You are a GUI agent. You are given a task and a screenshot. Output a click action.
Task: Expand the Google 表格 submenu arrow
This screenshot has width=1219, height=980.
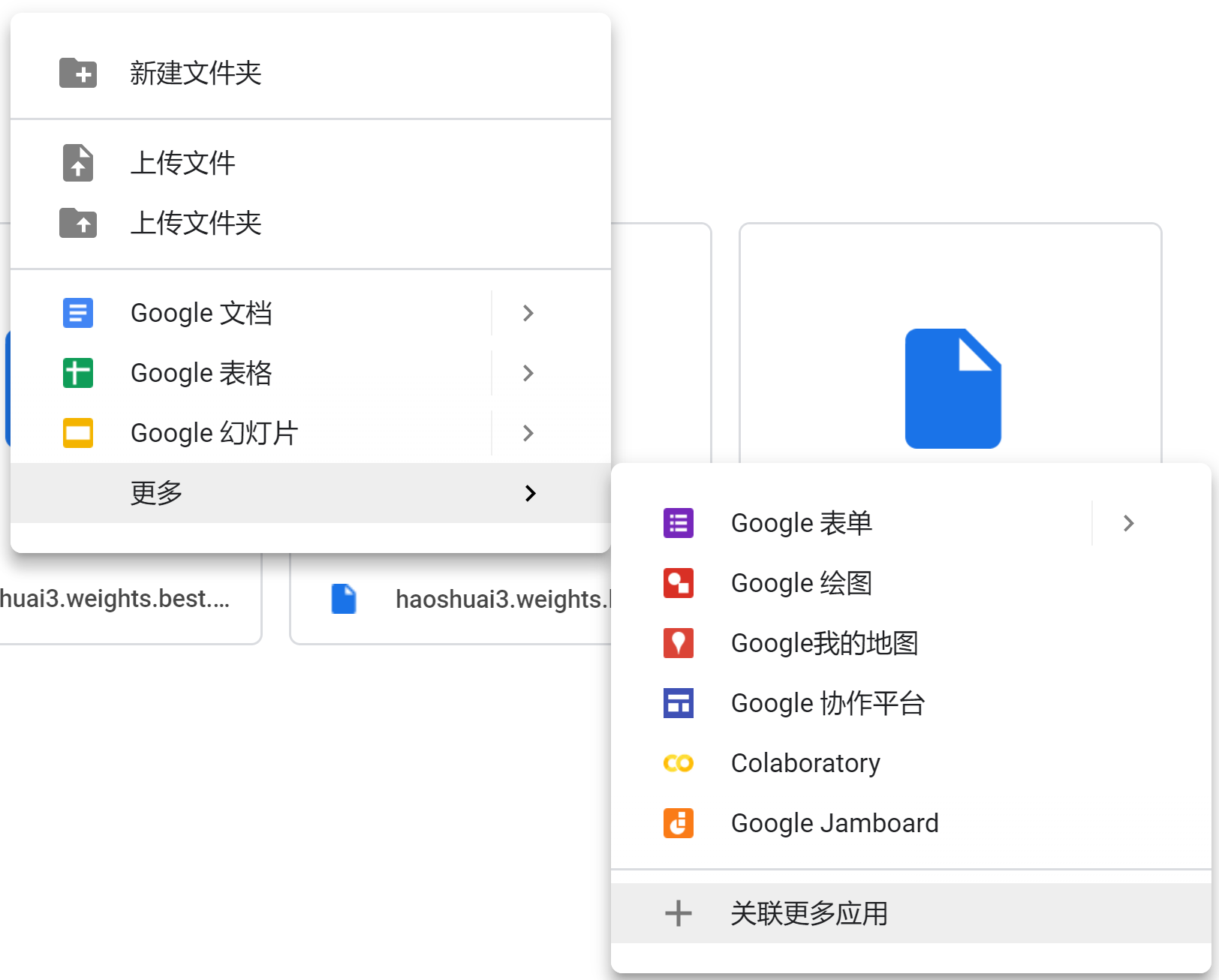click(x=528, y=373)
